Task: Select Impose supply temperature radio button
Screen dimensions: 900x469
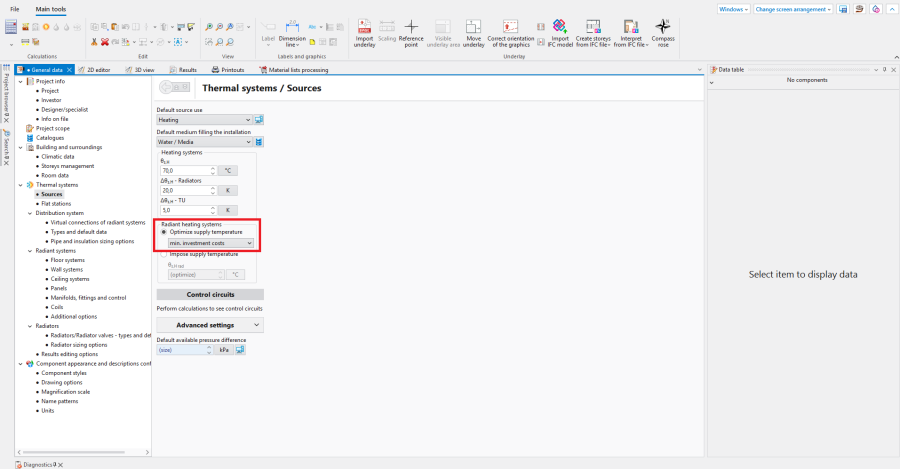Action: (x=164, y=254)
